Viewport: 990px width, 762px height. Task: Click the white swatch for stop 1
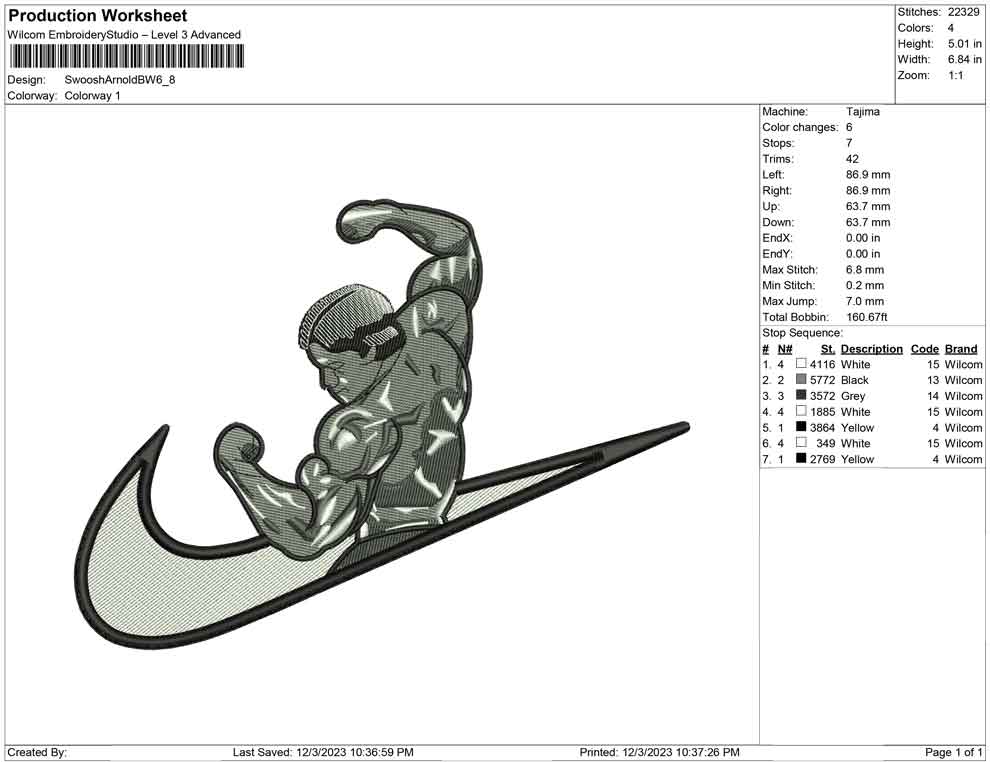click(x=801, y=364)
